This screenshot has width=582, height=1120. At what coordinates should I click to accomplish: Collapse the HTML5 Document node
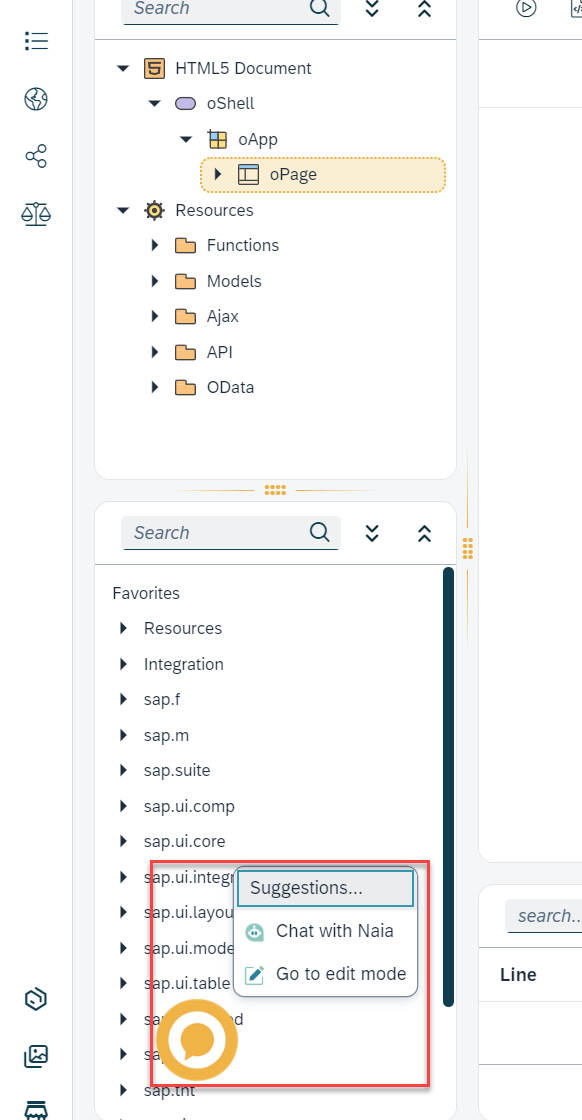124,68
